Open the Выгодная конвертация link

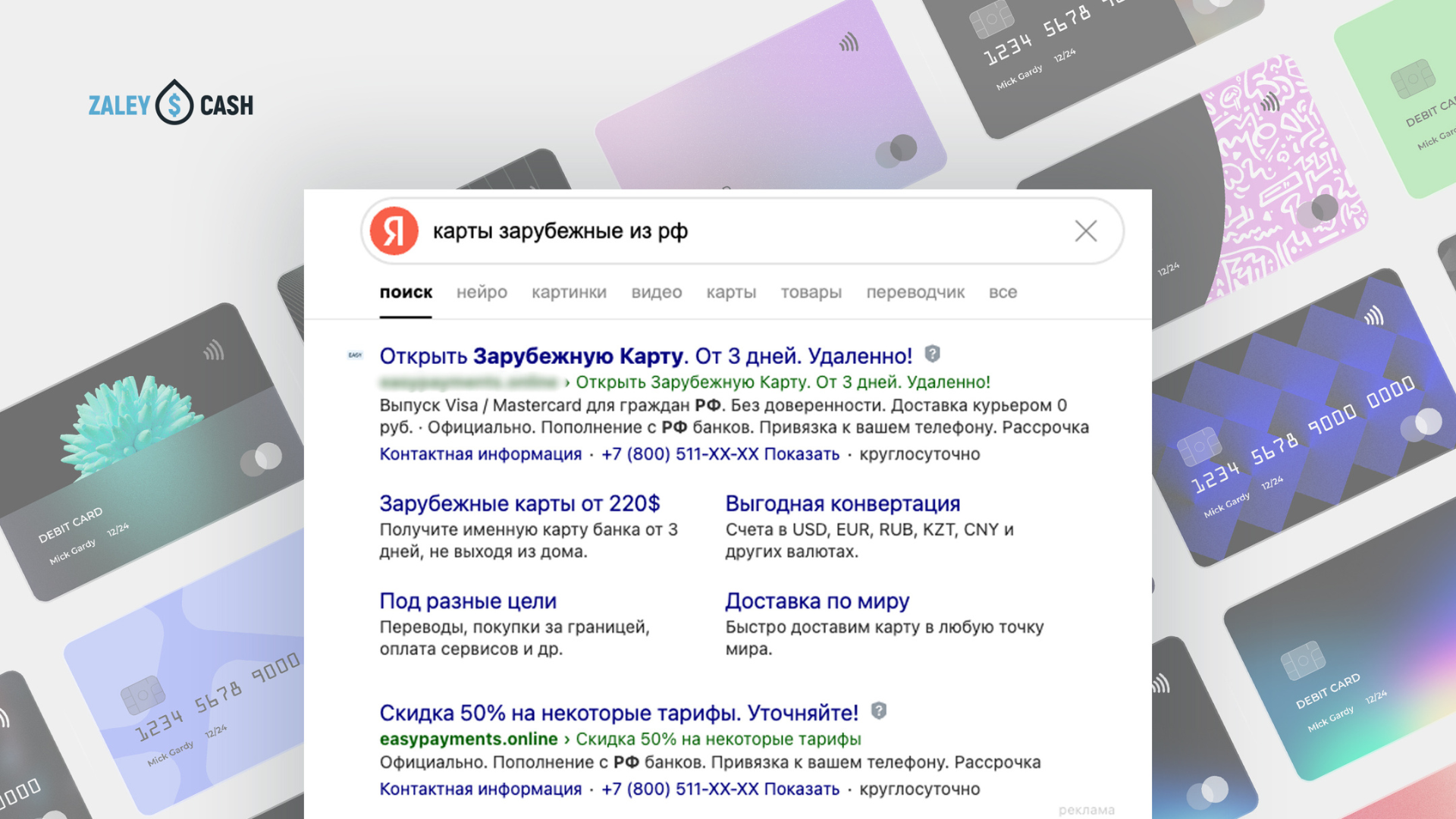[843, 504]
